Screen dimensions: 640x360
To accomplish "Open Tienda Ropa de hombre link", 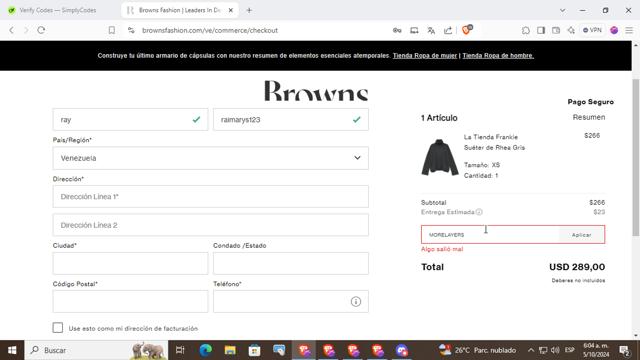I will click(498, 56).
